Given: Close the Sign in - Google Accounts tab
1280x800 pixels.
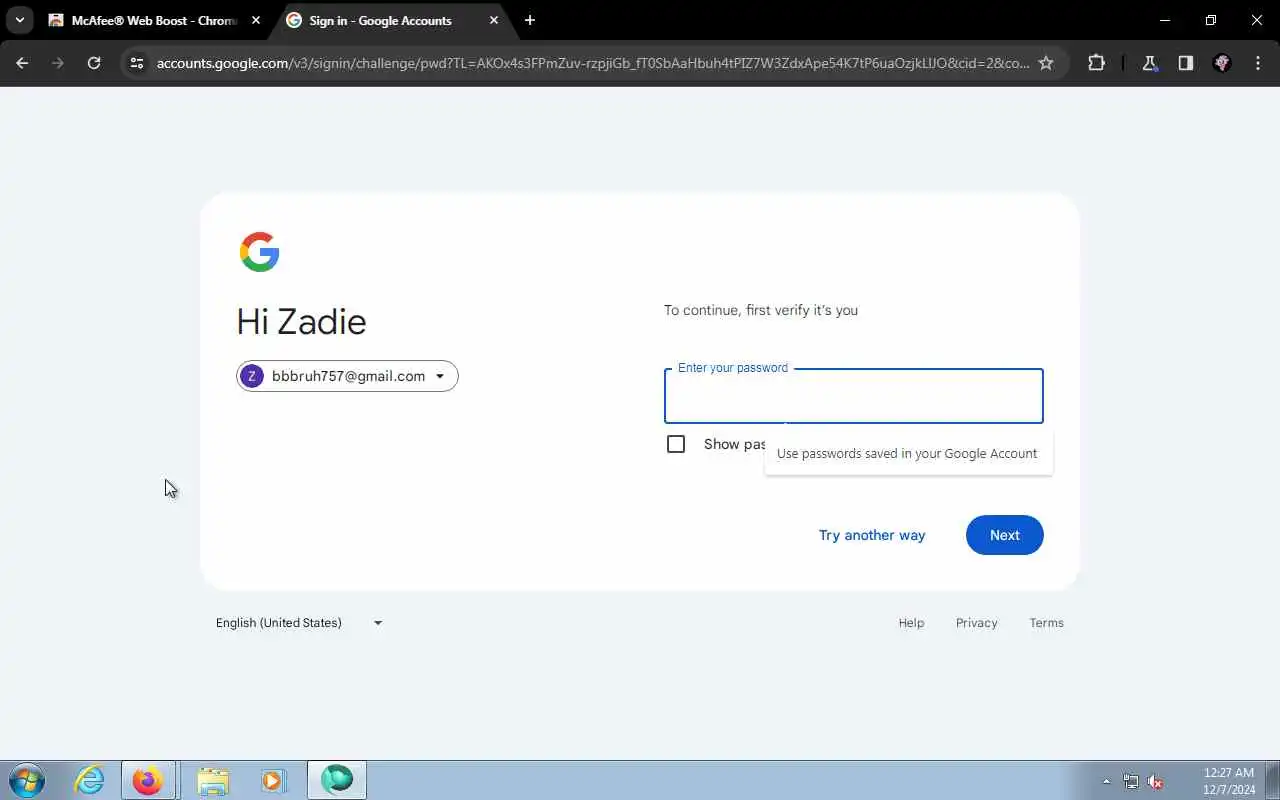Looking at the screenshot, I should [494, 20].
